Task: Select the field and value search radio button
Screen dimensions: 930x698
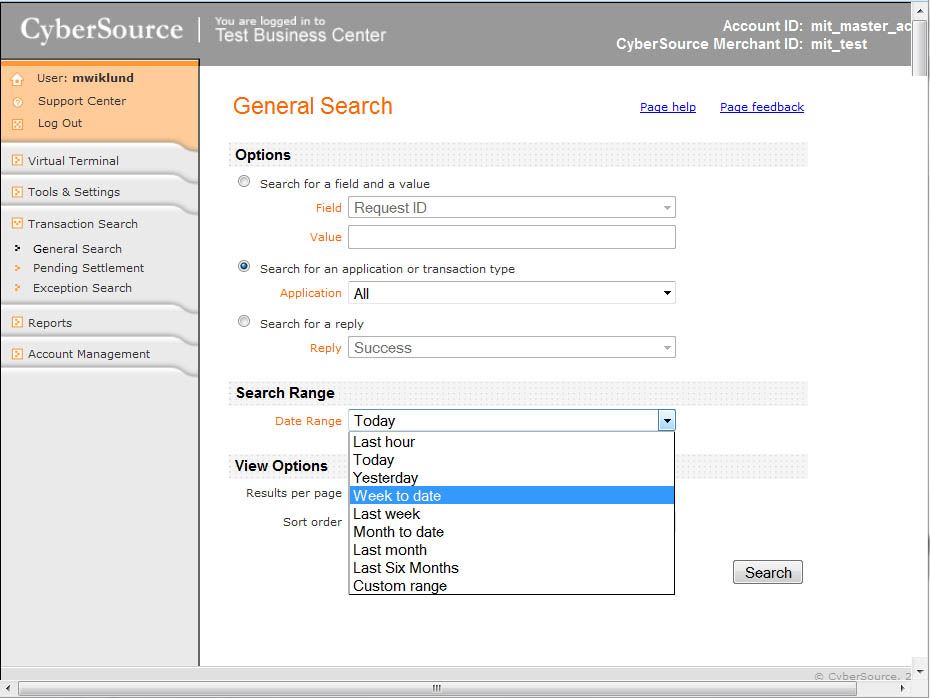Action: point(244,182)
